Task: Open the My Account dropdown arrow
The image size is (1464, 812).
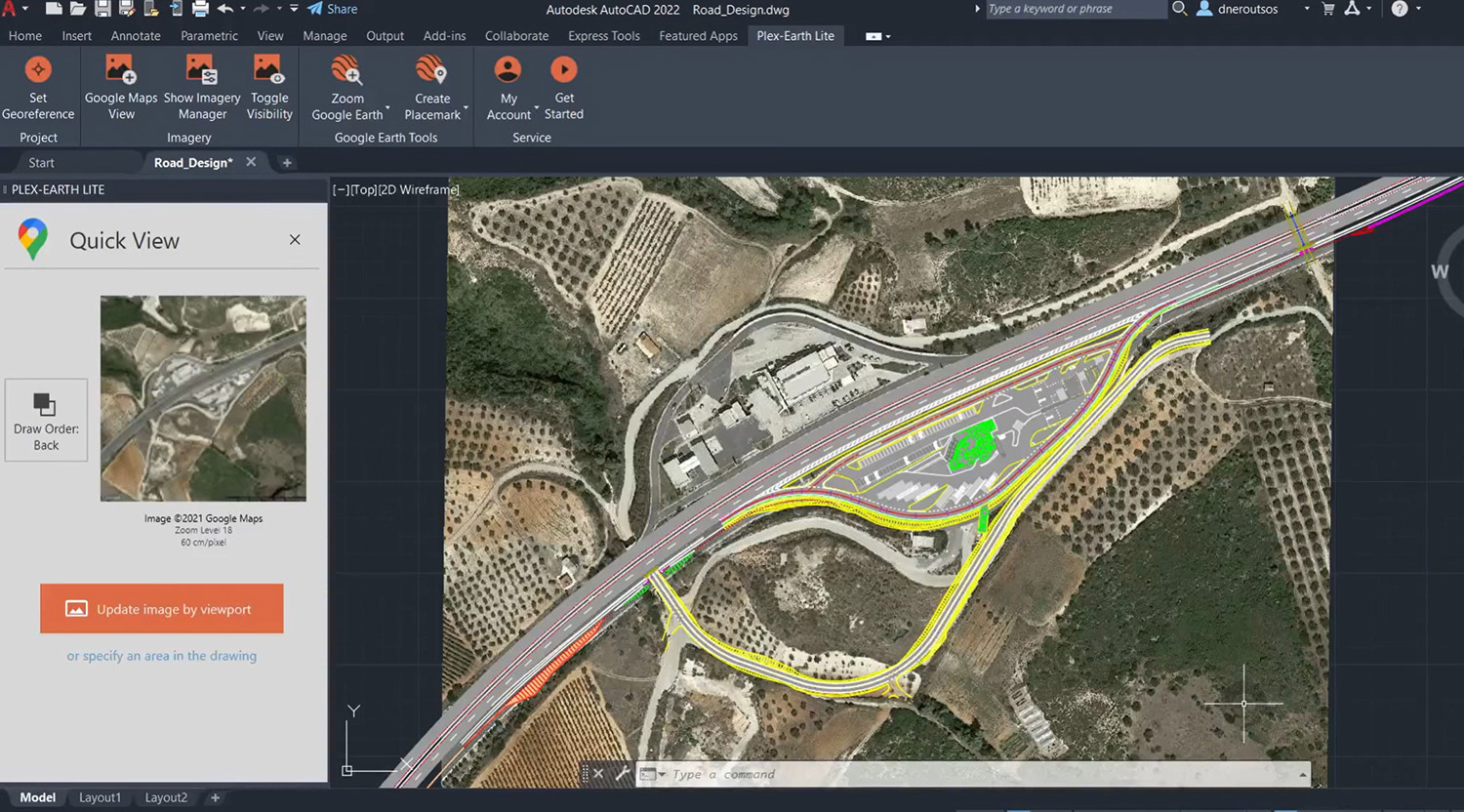Action: (x=537, y=107)
